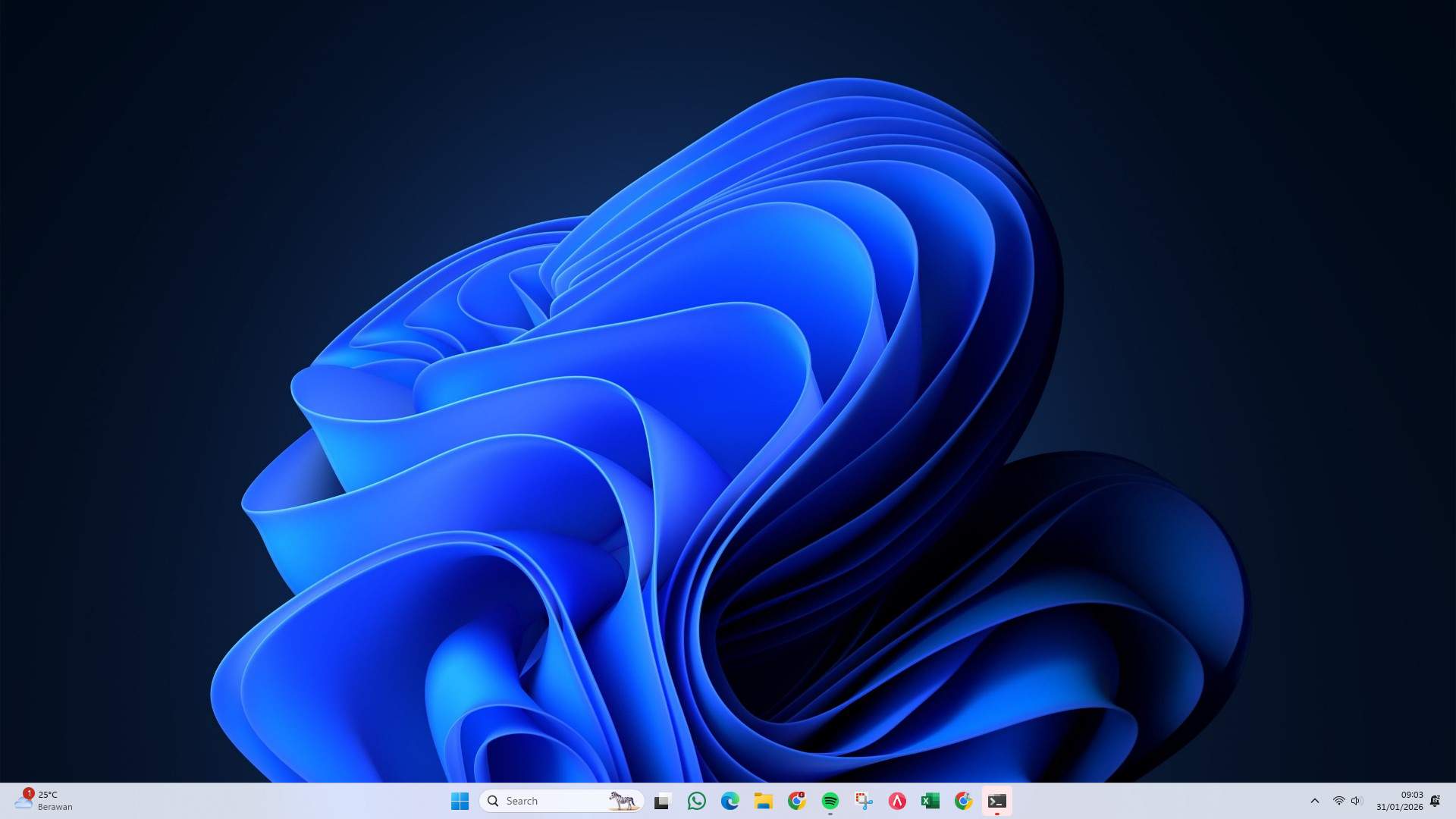Select the active Terminal window in the taskbar

pyautogui.click(x=996, y=801)
